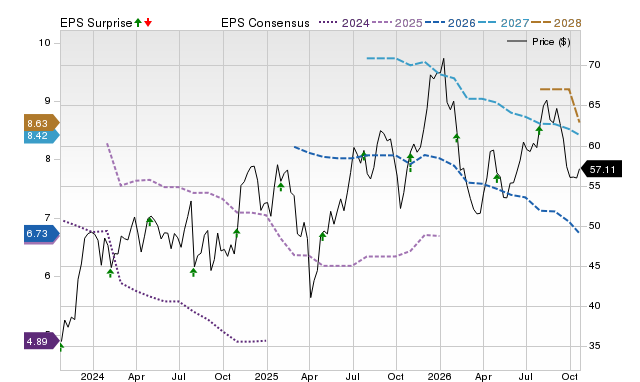Screen dimensions: 640x382
Task: Click the red down arrow in EPS Surprise legend
Action: point(148,23)
